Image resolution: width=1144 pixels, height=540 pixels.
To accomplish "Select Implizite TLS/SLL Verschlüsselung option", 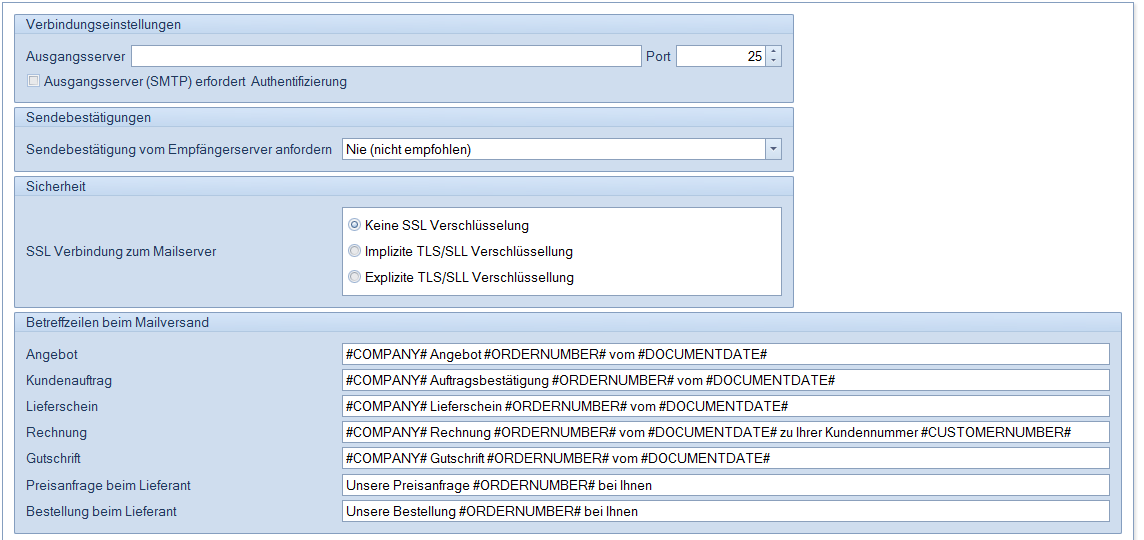I will click(354, 251).
